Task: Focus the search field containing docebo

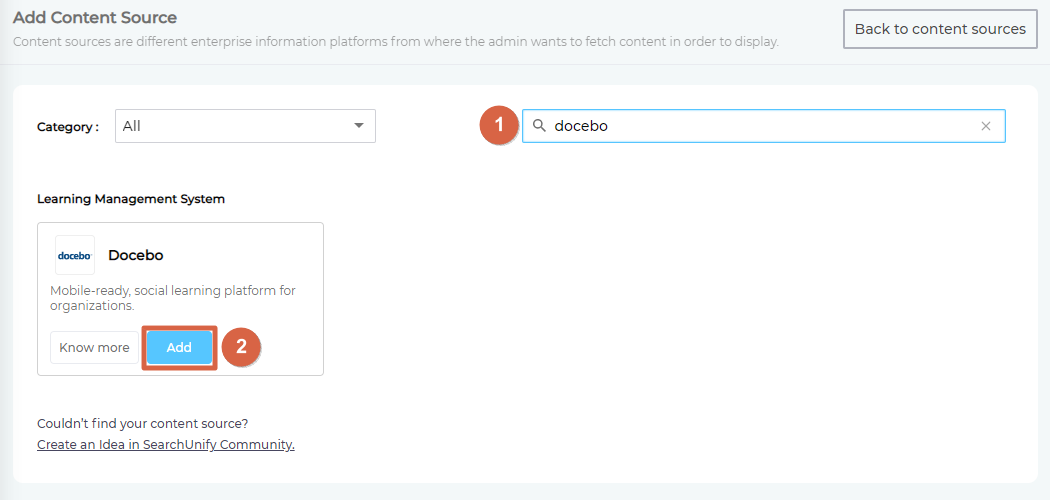Action: (760, 126)
